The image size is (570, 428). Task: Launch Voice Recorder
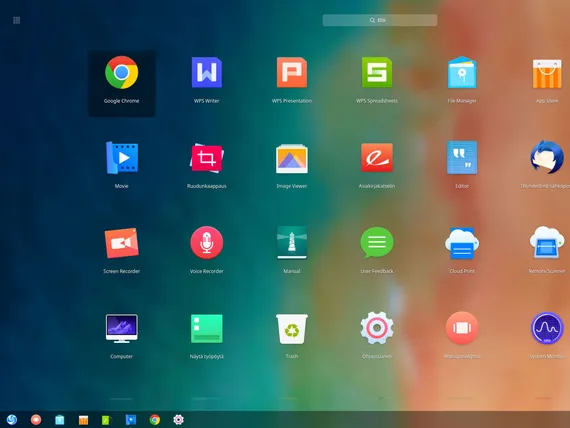tap(206, 243)
